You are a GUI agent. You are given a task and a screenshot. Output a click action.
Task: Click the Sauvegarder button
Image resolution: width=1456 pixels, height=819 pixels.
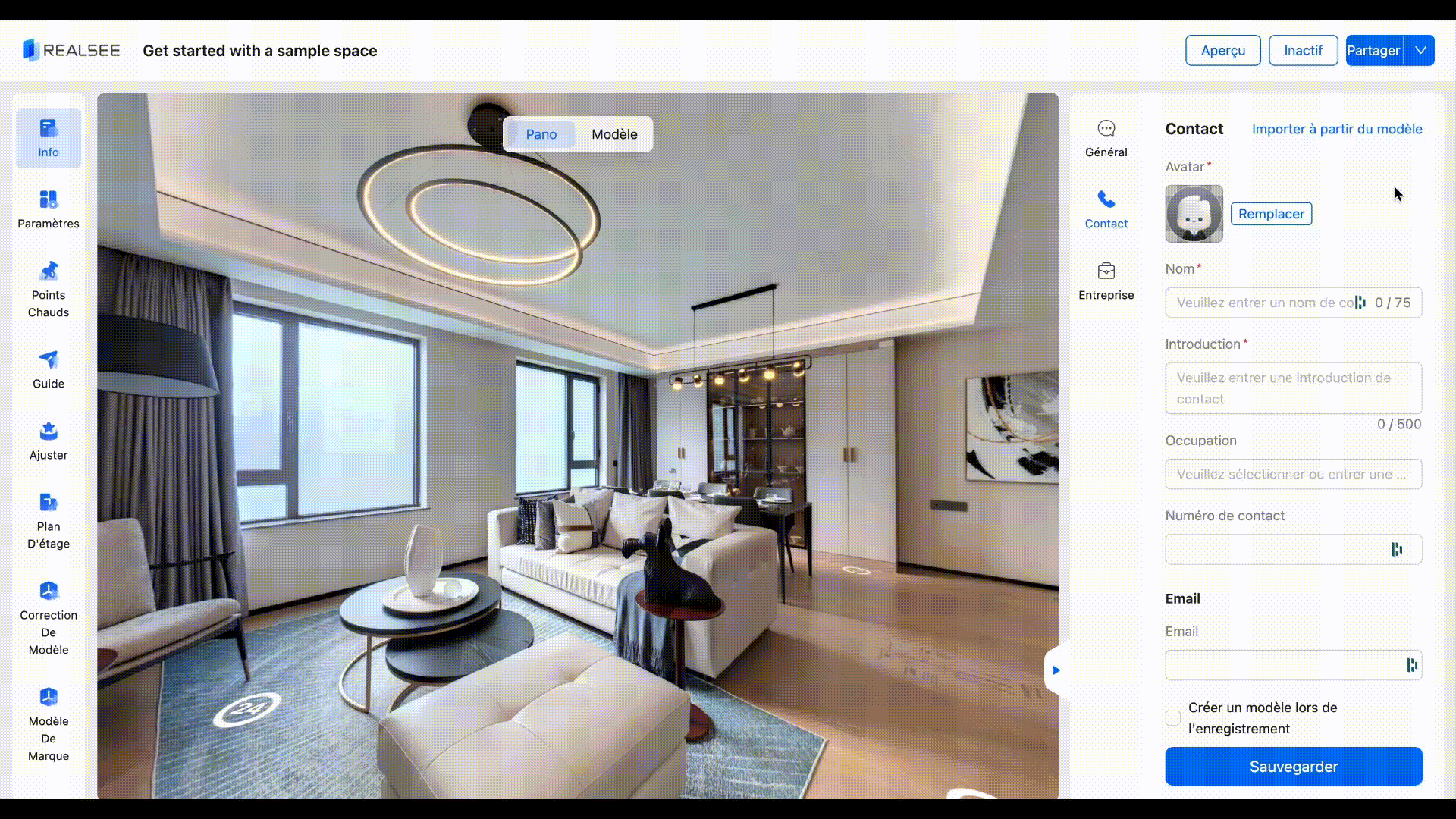1293,767
